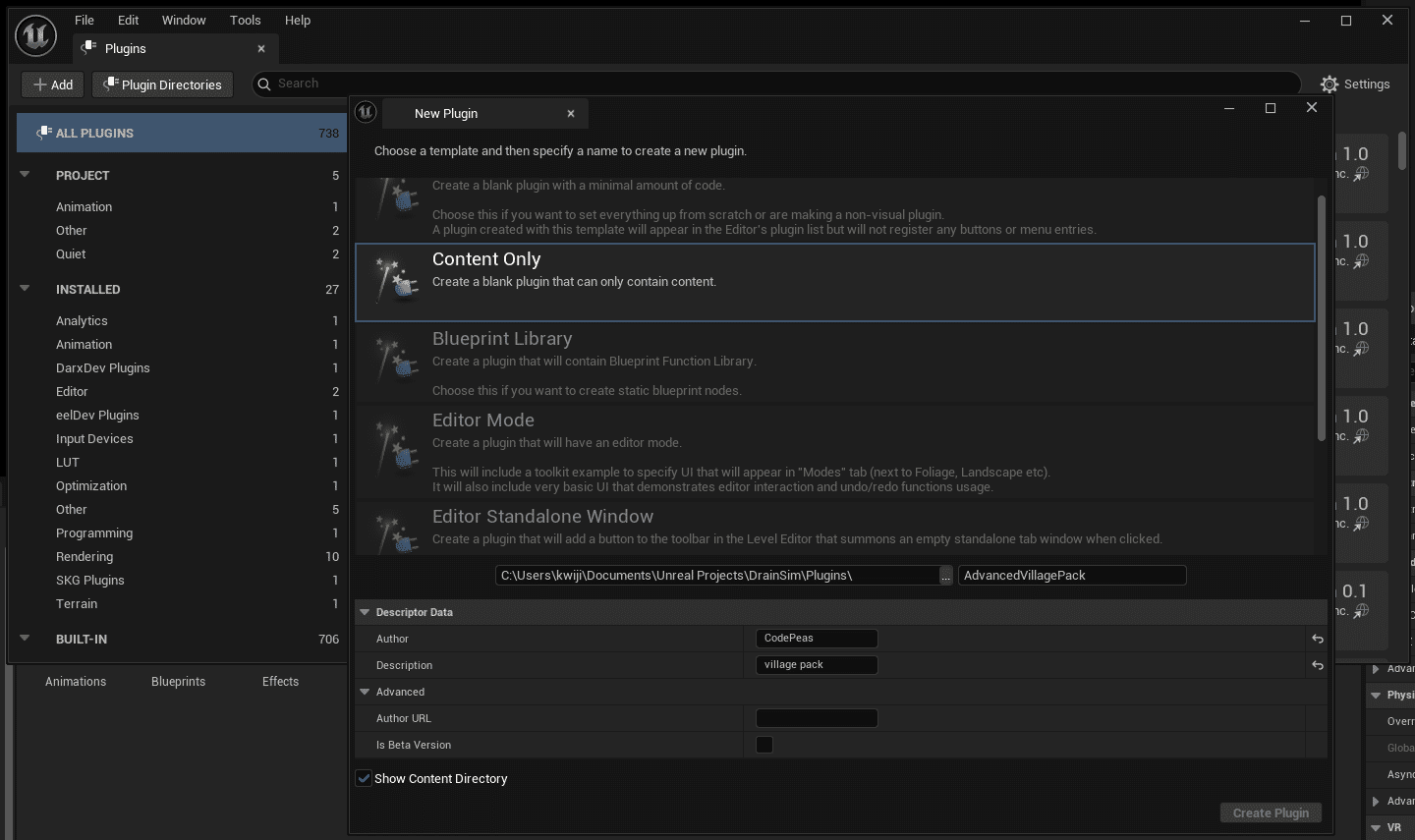Image resolution: width=1415 pixels, height=840 pixels.
Task: Click the Create Plugin button
Action: point(1271,812)
